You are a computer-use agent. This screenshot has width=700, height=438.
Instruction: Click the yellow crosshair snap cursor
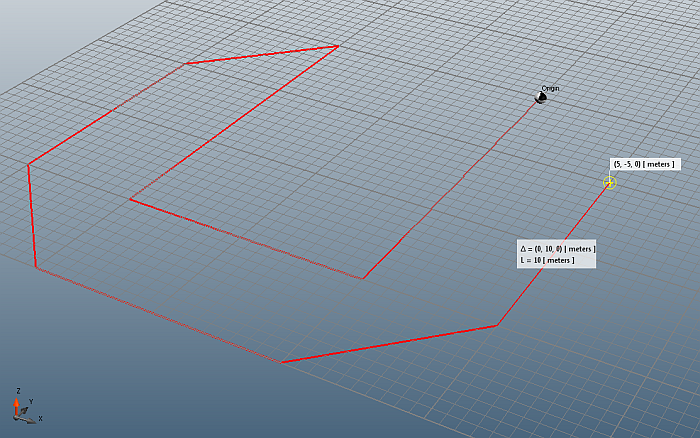[610, 182]
